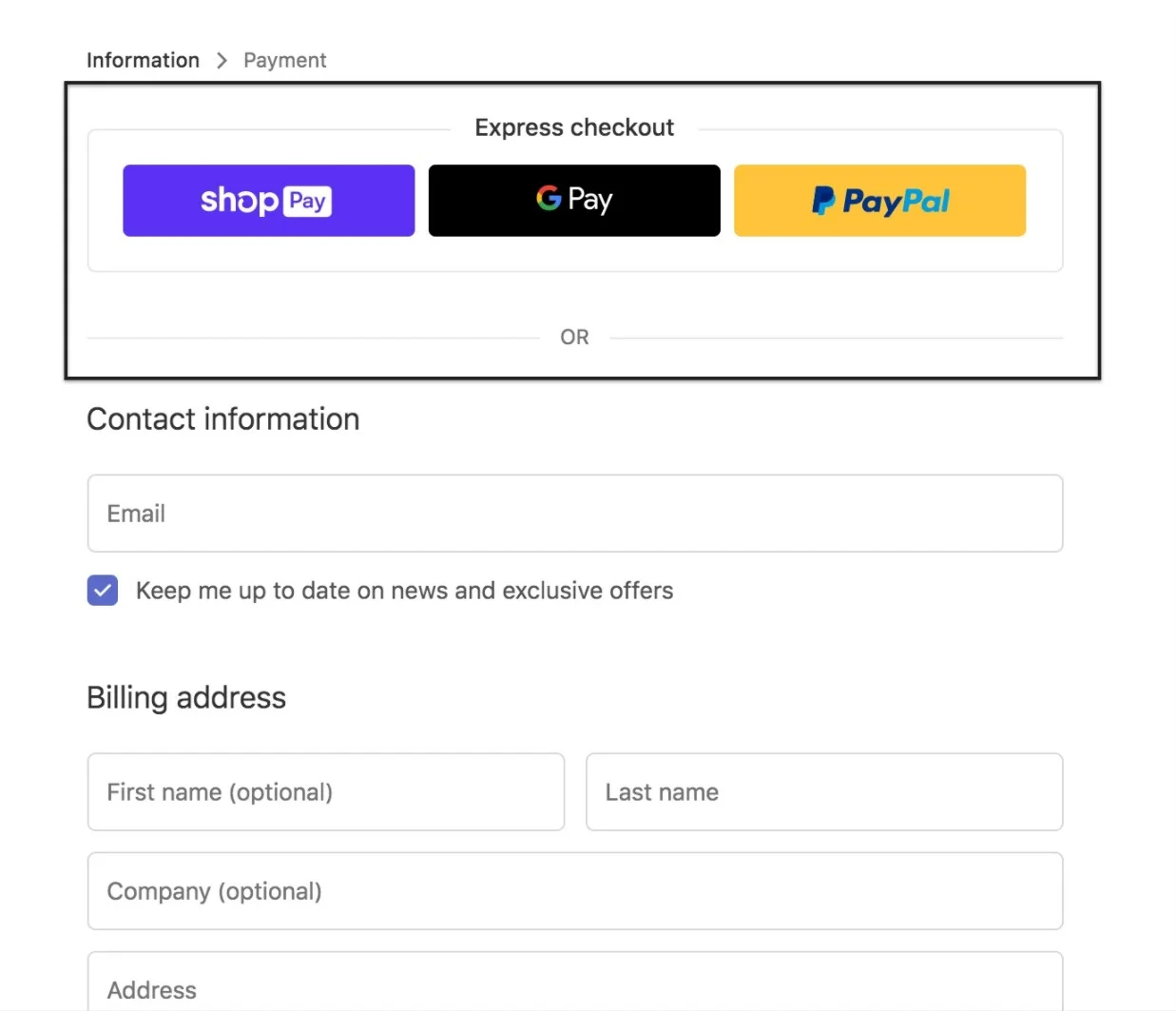Click the blue PayPal P logo
Screen dimensions: 1176x1011
point(823,201)
